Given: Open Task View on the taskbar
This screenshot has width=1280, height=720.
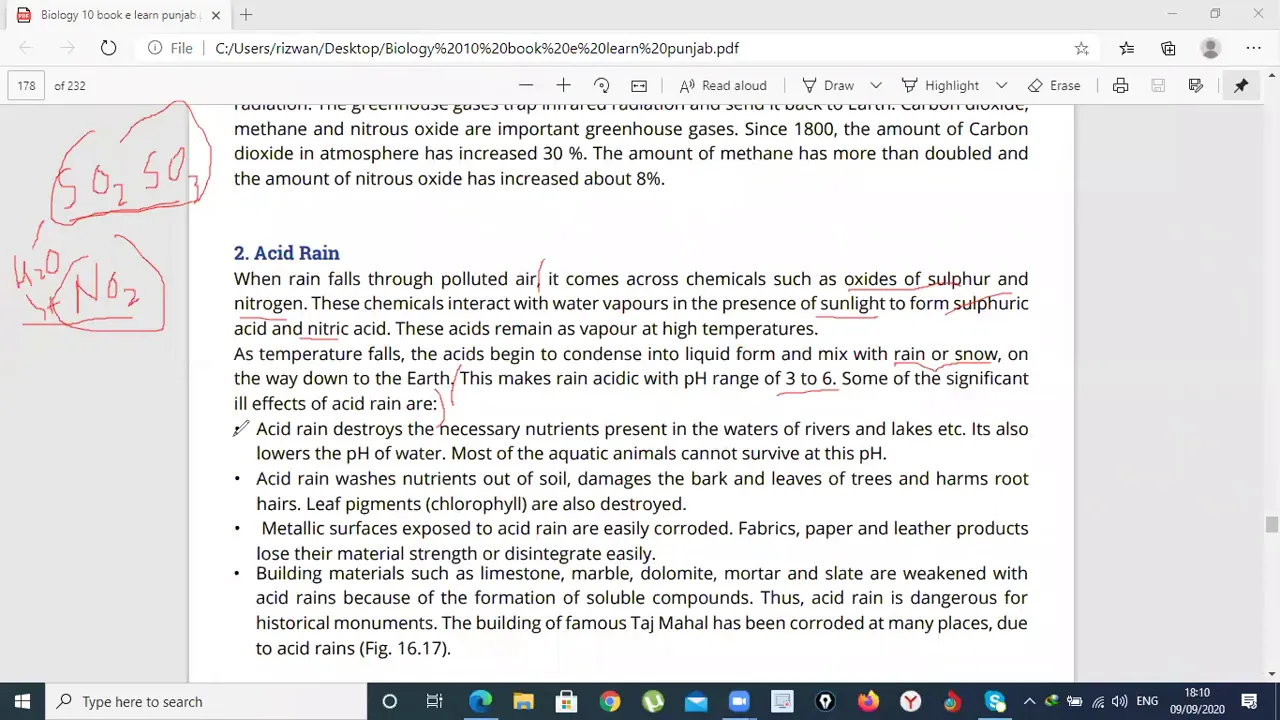Looking at the screenshot, I should pos(434,702).
